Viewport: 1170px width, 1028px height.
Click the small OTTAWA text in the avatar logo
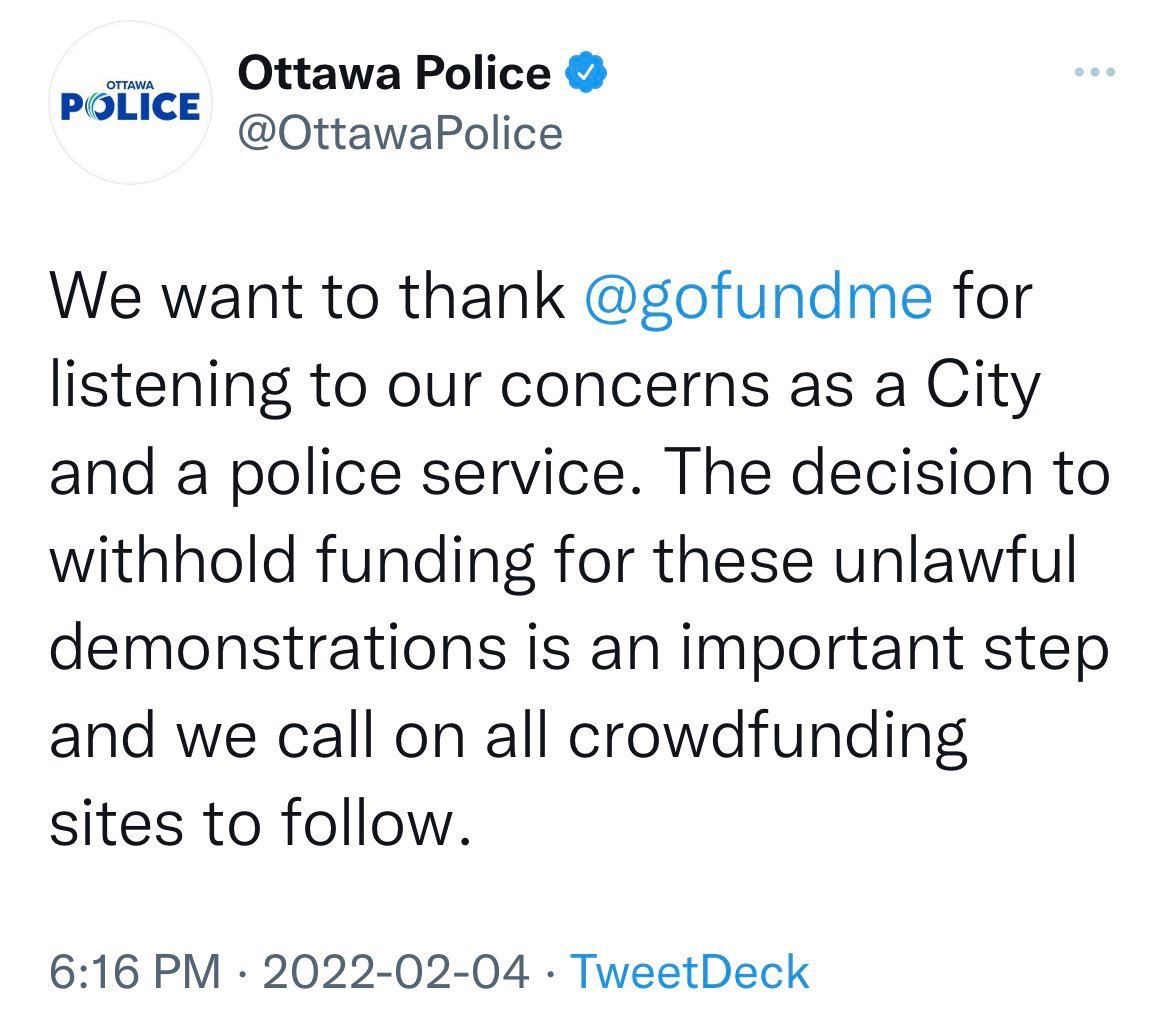click(131, 86)
